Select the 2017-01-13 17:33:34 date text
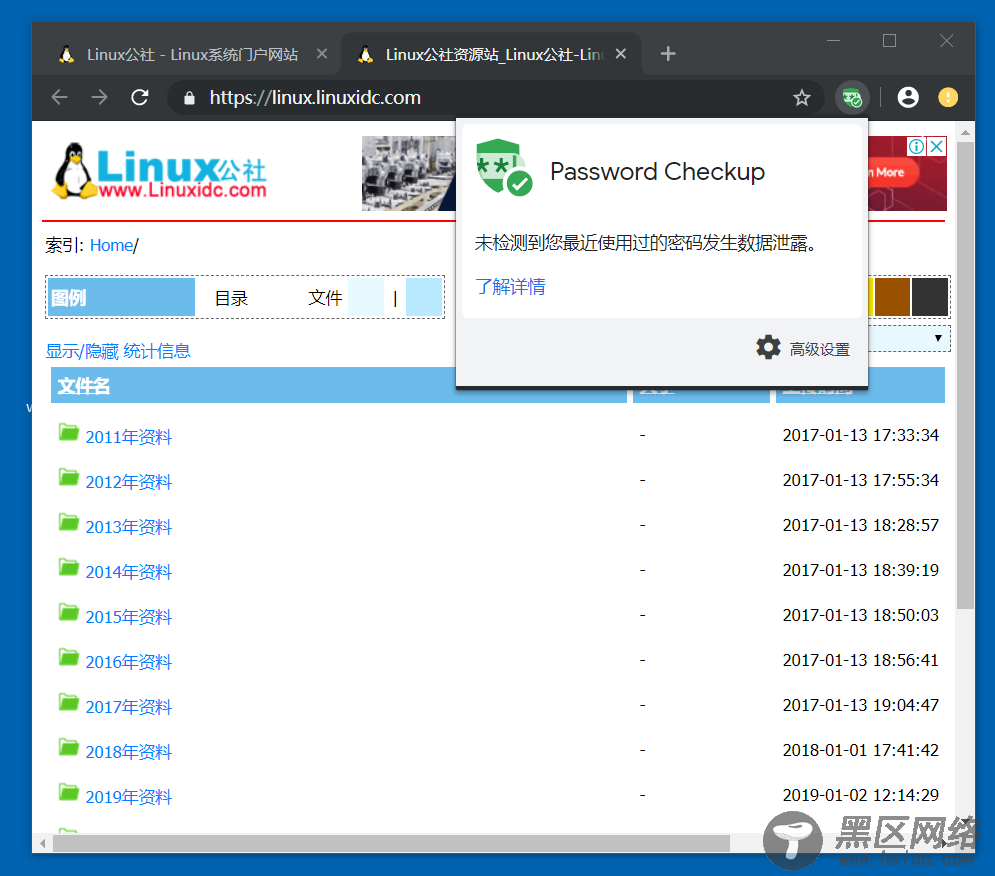 [x=860, y=435]
